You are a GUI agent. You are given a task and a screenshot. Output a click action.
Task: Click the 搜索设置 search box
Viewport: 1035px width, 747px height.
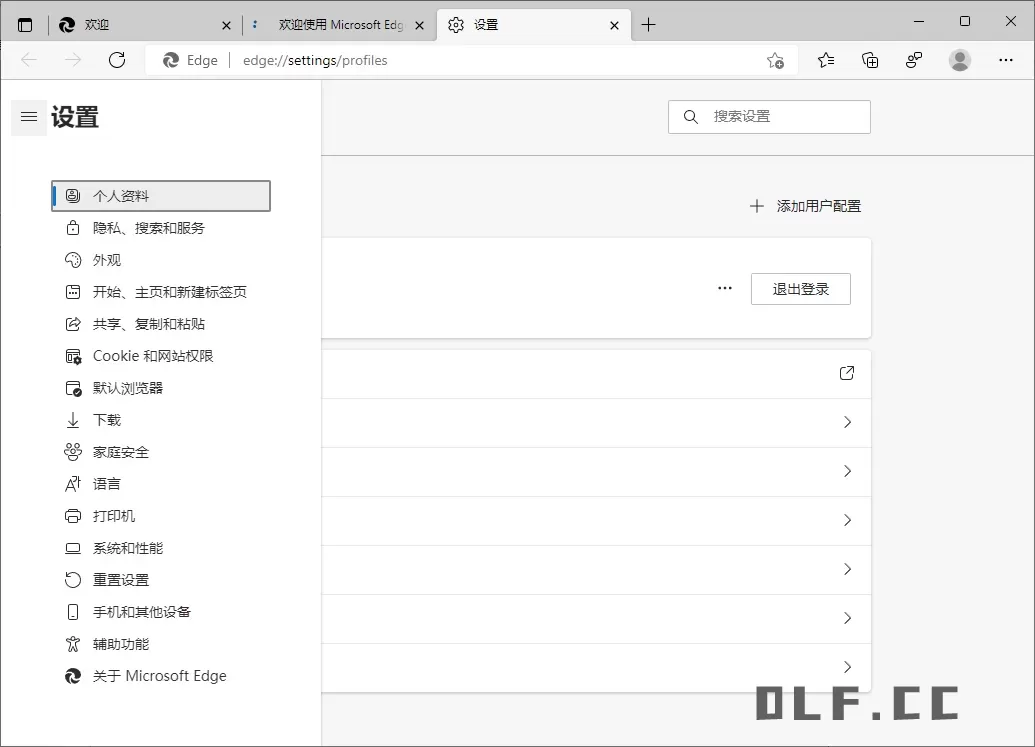pyautogui.click(x=769, y=116)
